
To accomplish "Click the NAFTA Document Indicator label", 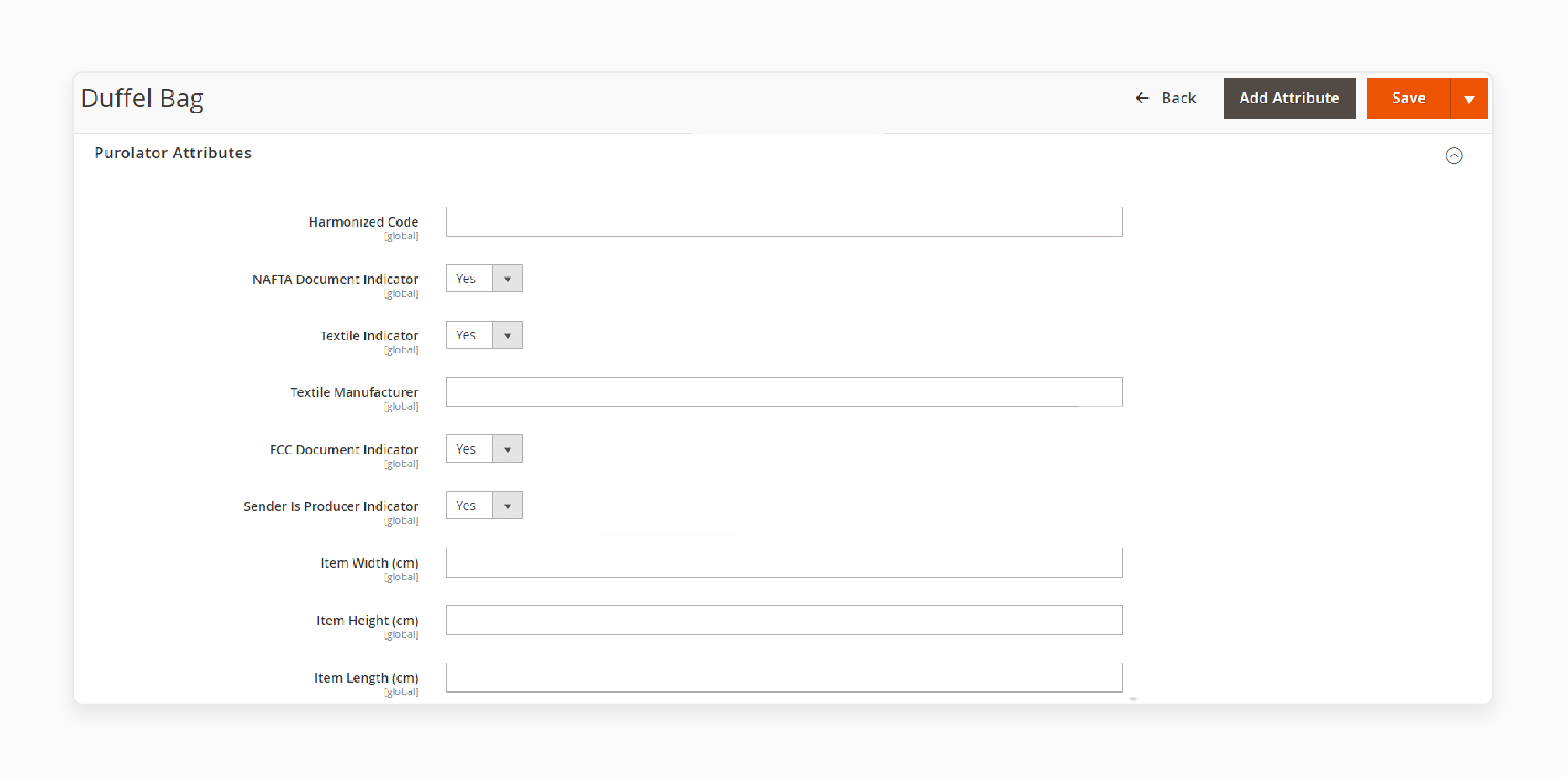I will (336, 279).
